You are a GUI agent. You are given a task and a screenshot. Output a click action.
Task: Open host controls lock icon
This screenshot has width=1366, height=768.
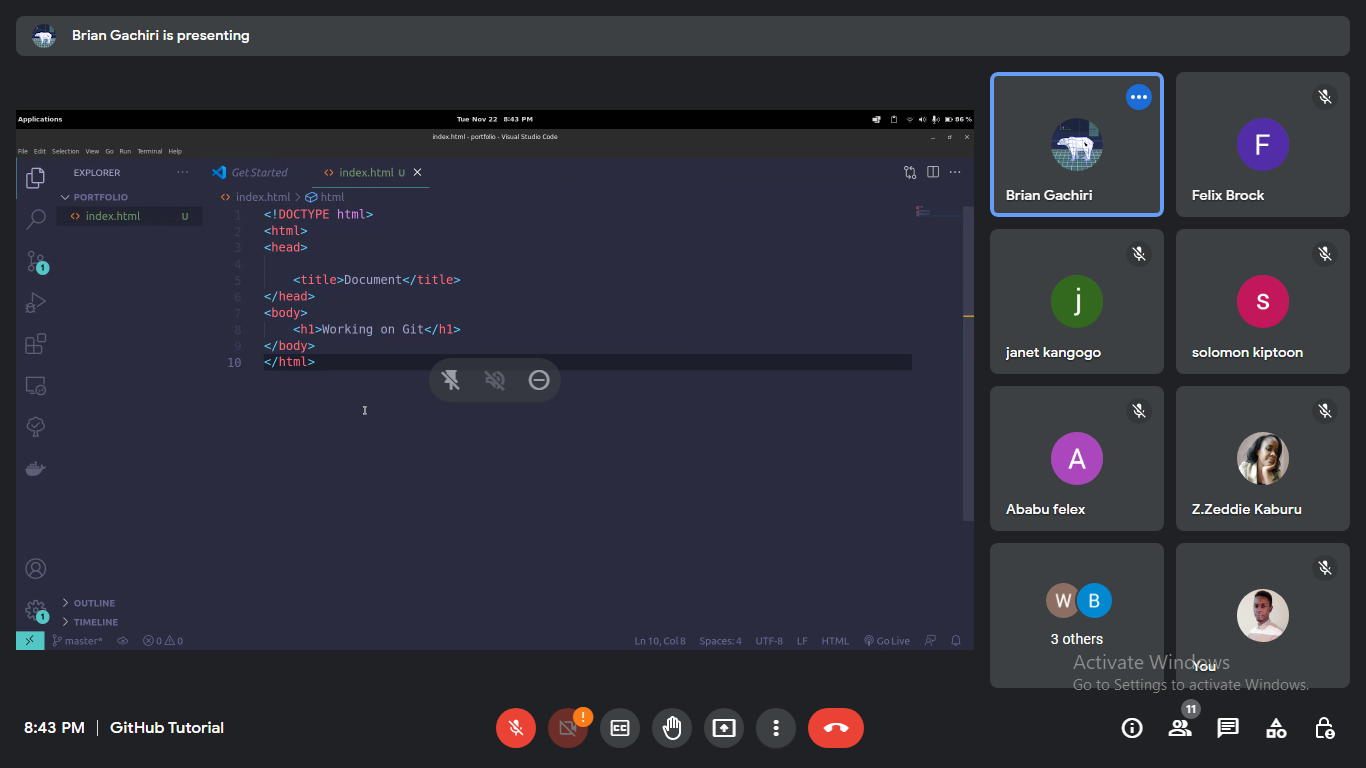(x=1324, y=728)
